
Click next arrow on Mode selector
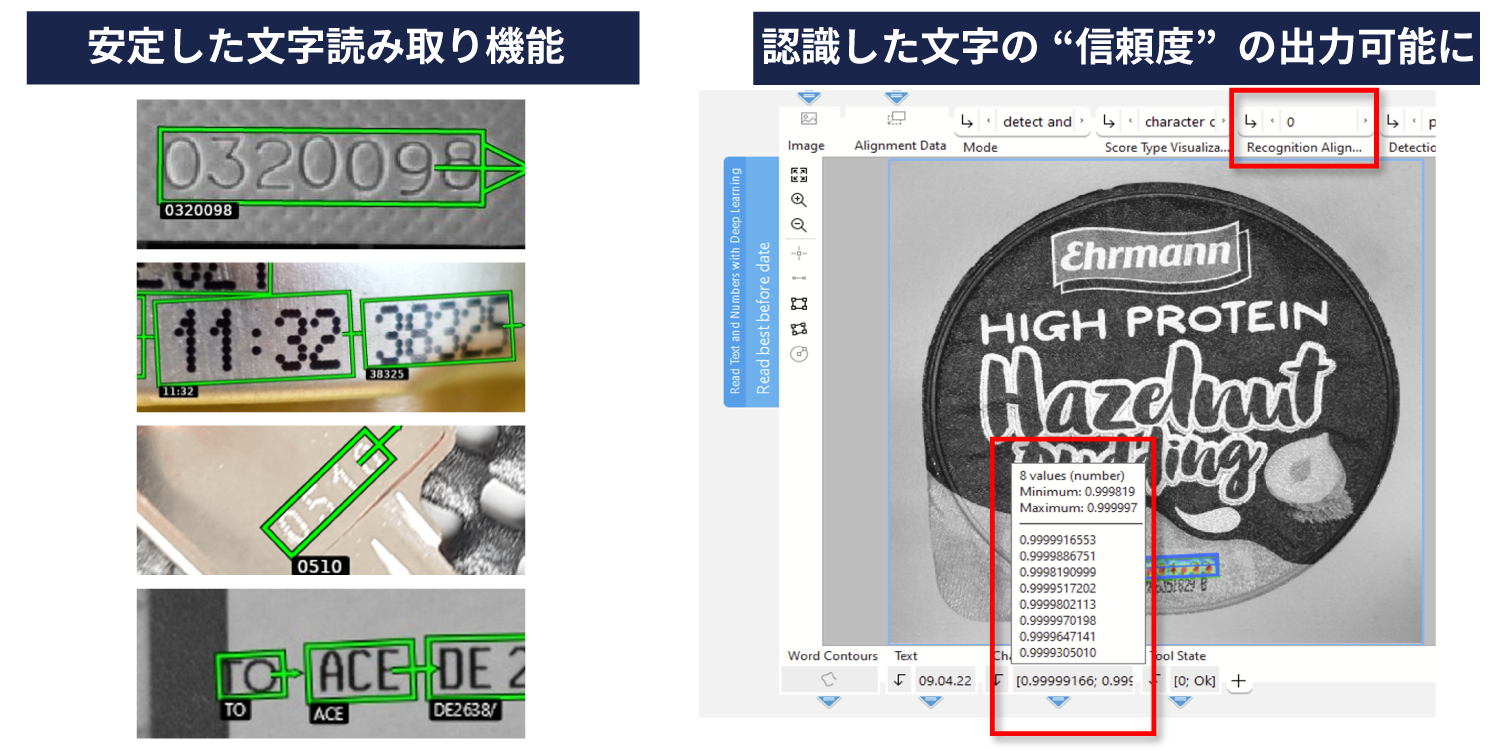click(x=1081, y=122)
